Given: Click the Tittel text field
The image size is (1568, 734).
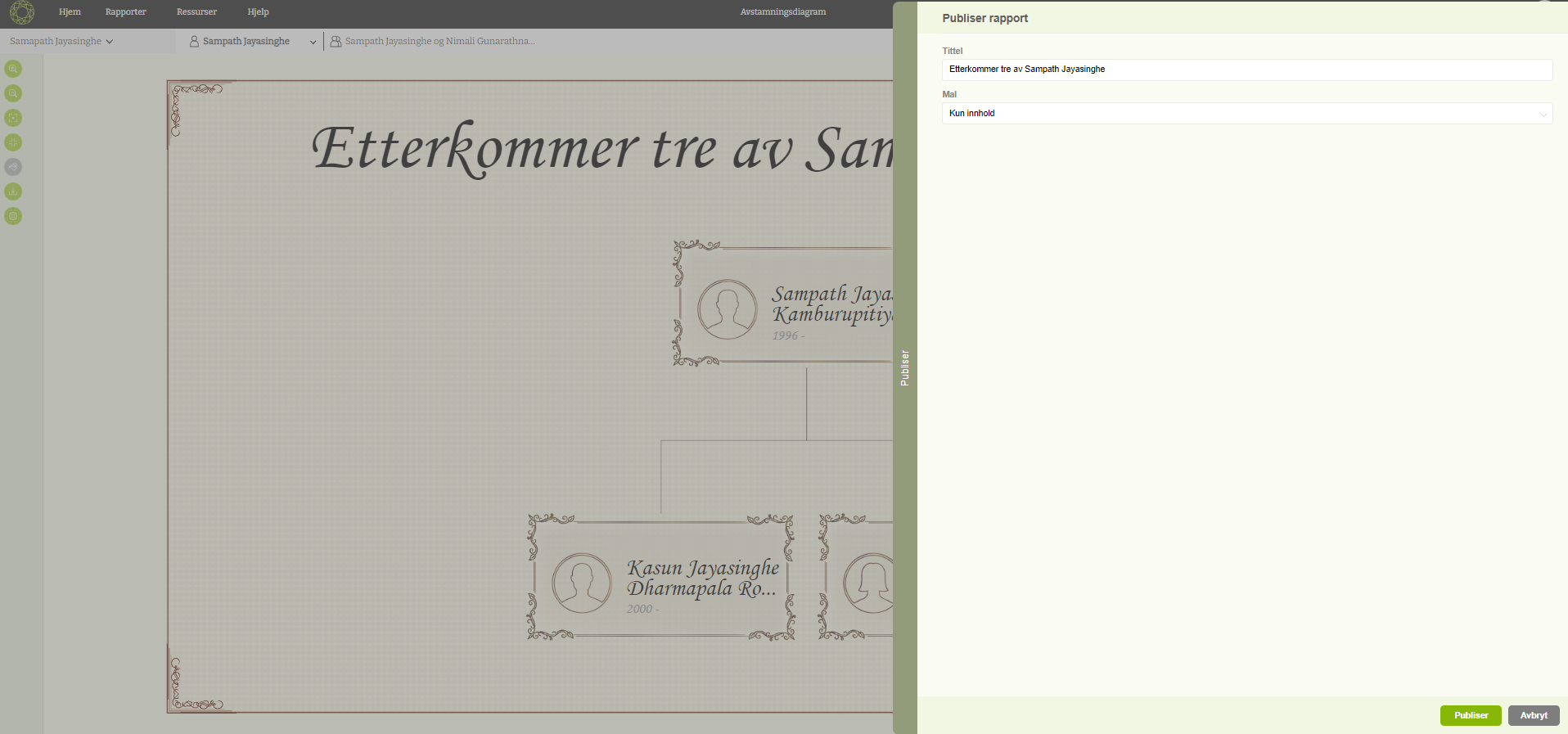Looking at the screenshot, I should (1246, 70).
